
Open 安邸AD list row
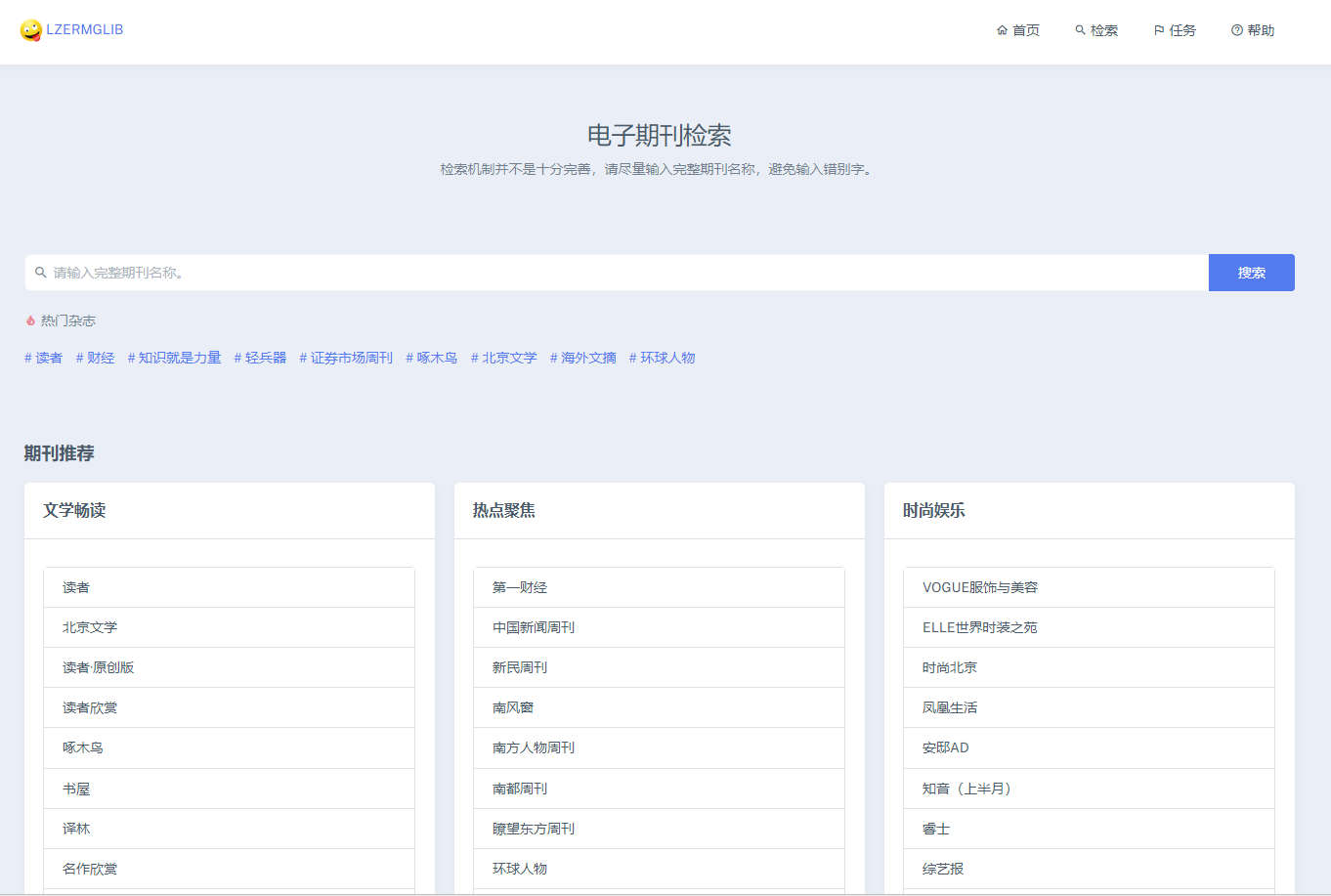[1090, 747]
